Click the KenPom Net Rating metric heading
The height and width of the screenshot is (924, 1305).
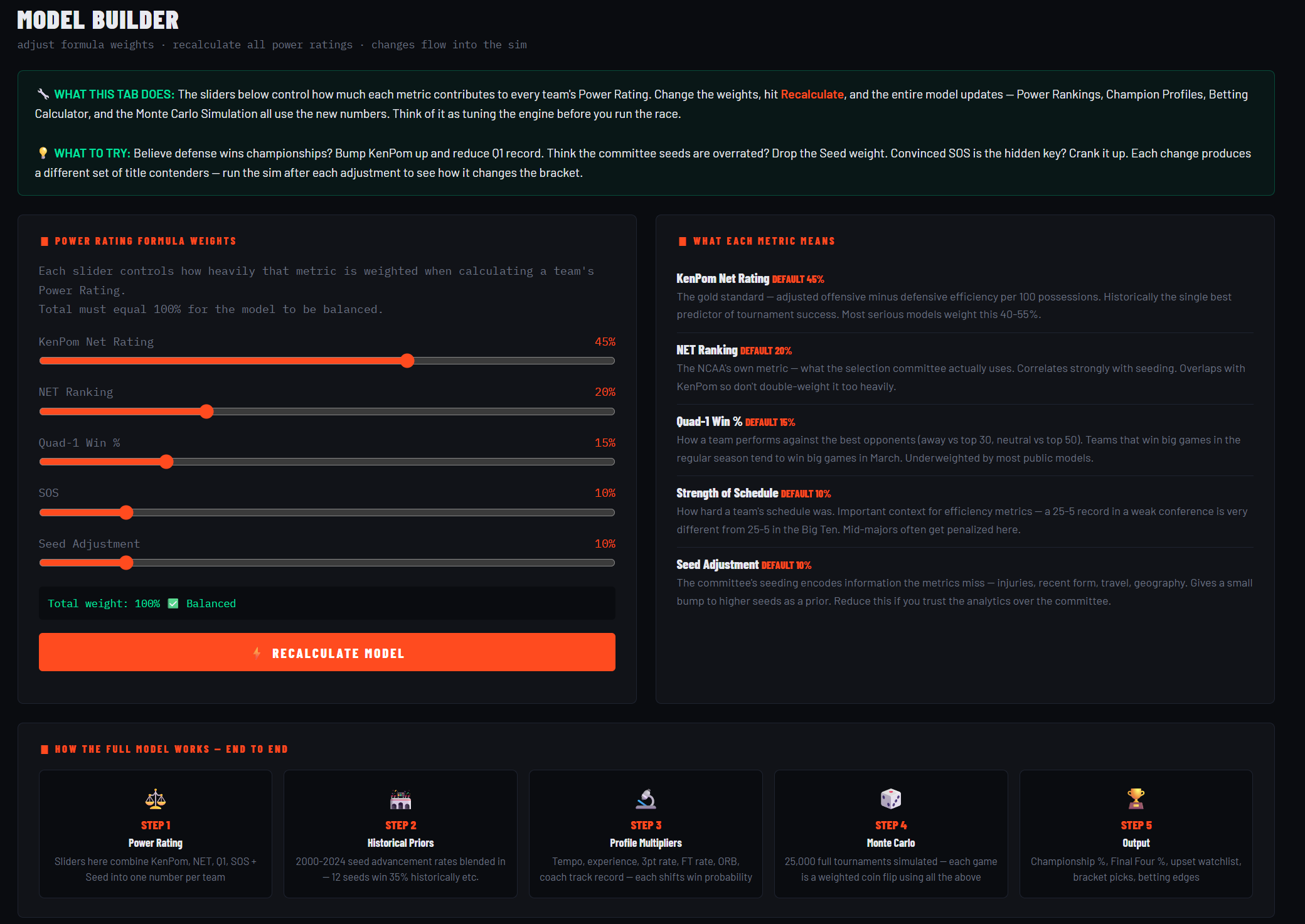(722, 279)
